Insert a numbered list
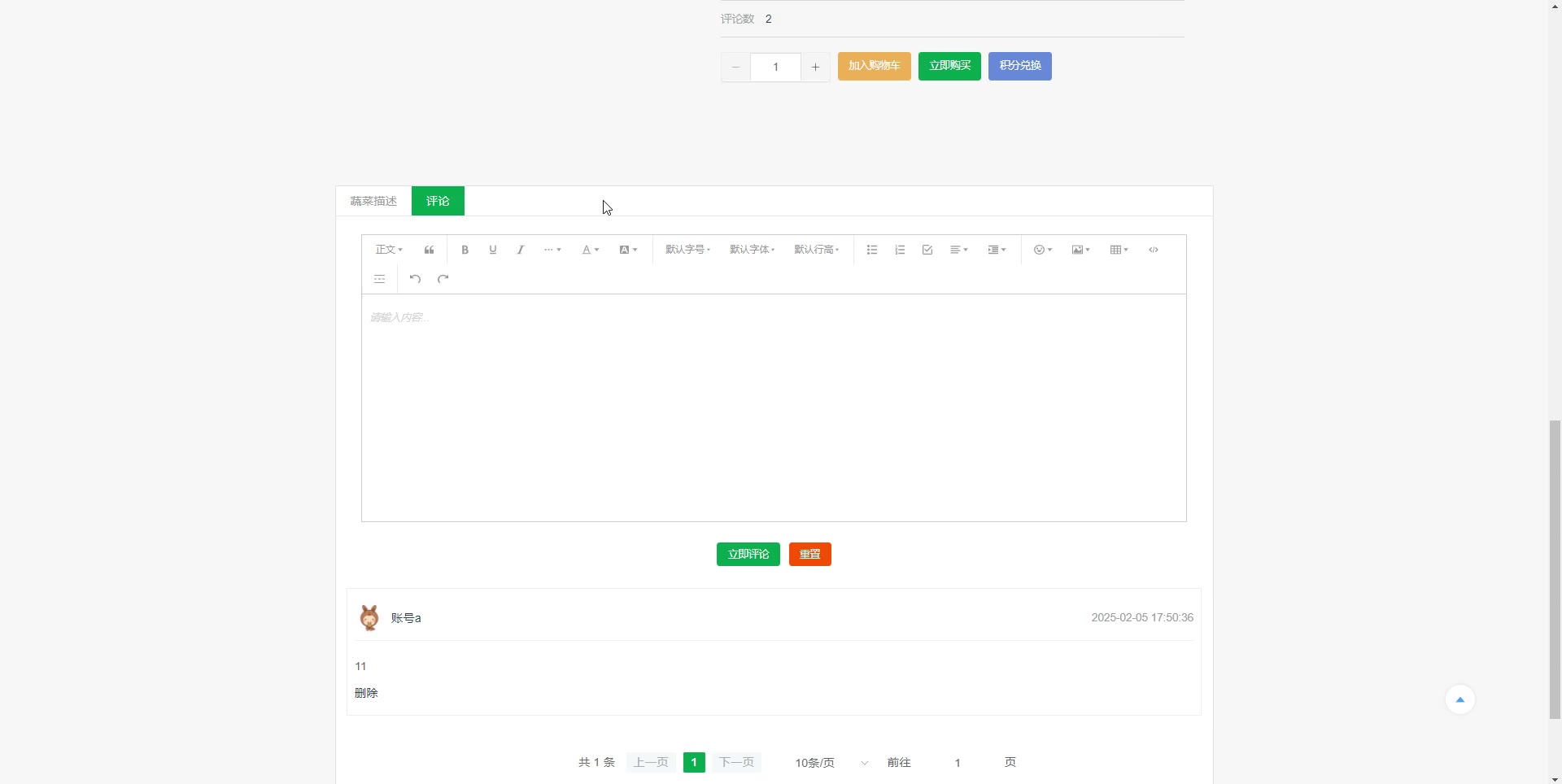The image size is (1562, 784). (x=900, y=250)
